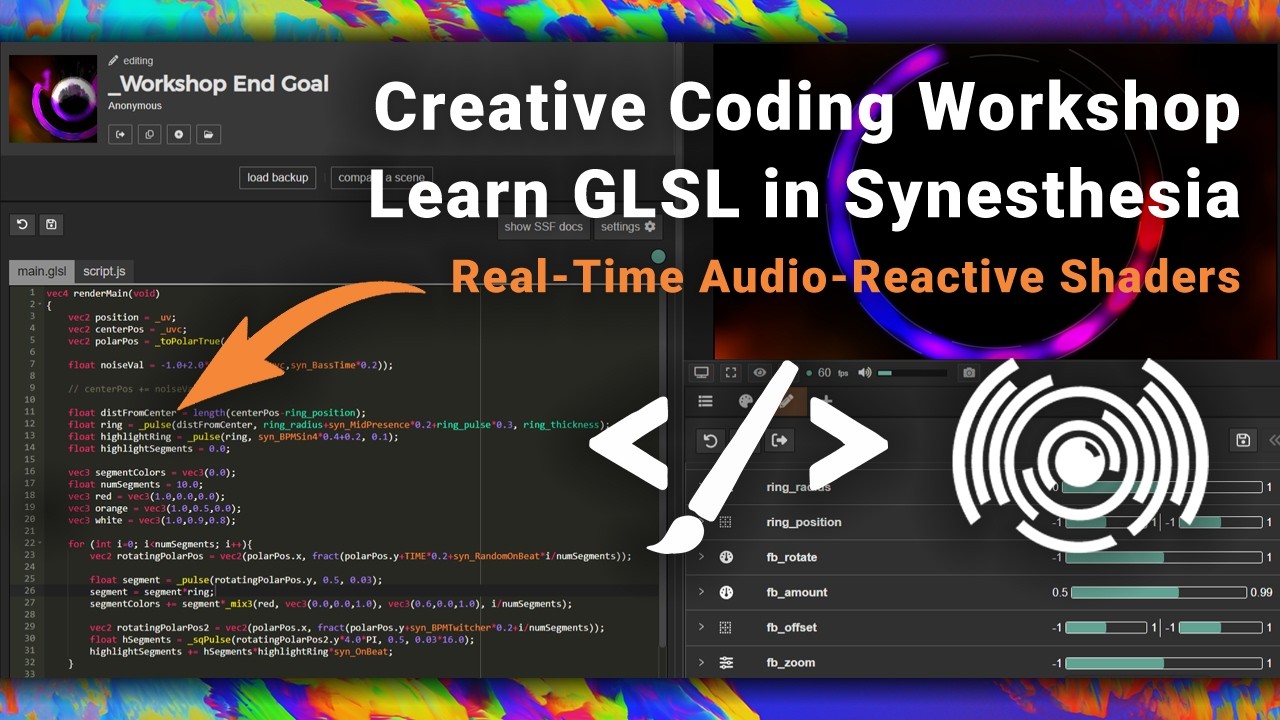This screenshot has width=1280, height=720.
Task: Expand the fb_zoom control row
Action: click(x=701, y=662)
